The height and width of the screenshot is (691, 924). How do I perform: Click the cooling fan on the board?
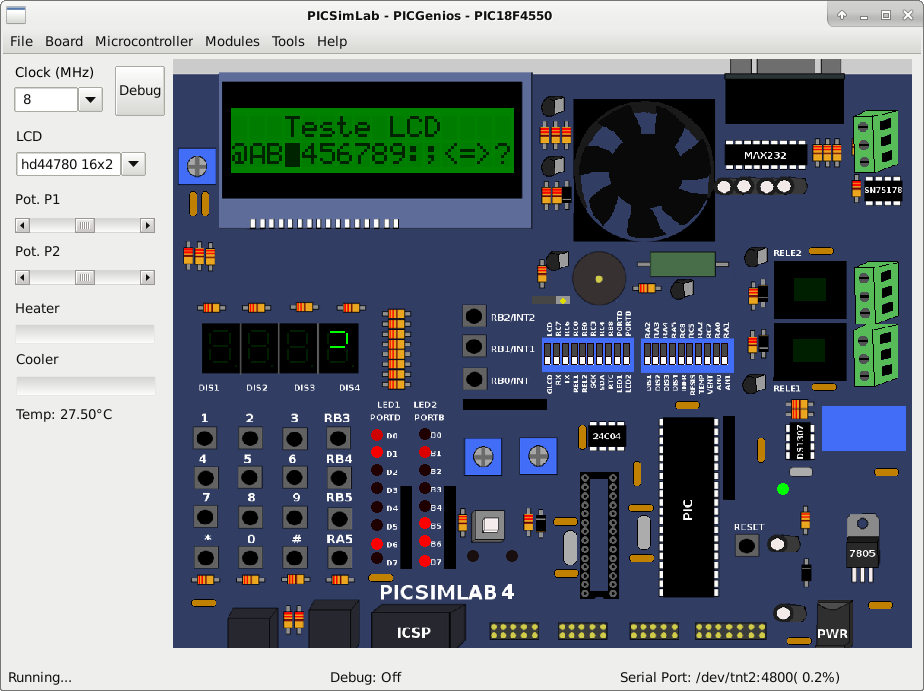click(x=644, y=170)
